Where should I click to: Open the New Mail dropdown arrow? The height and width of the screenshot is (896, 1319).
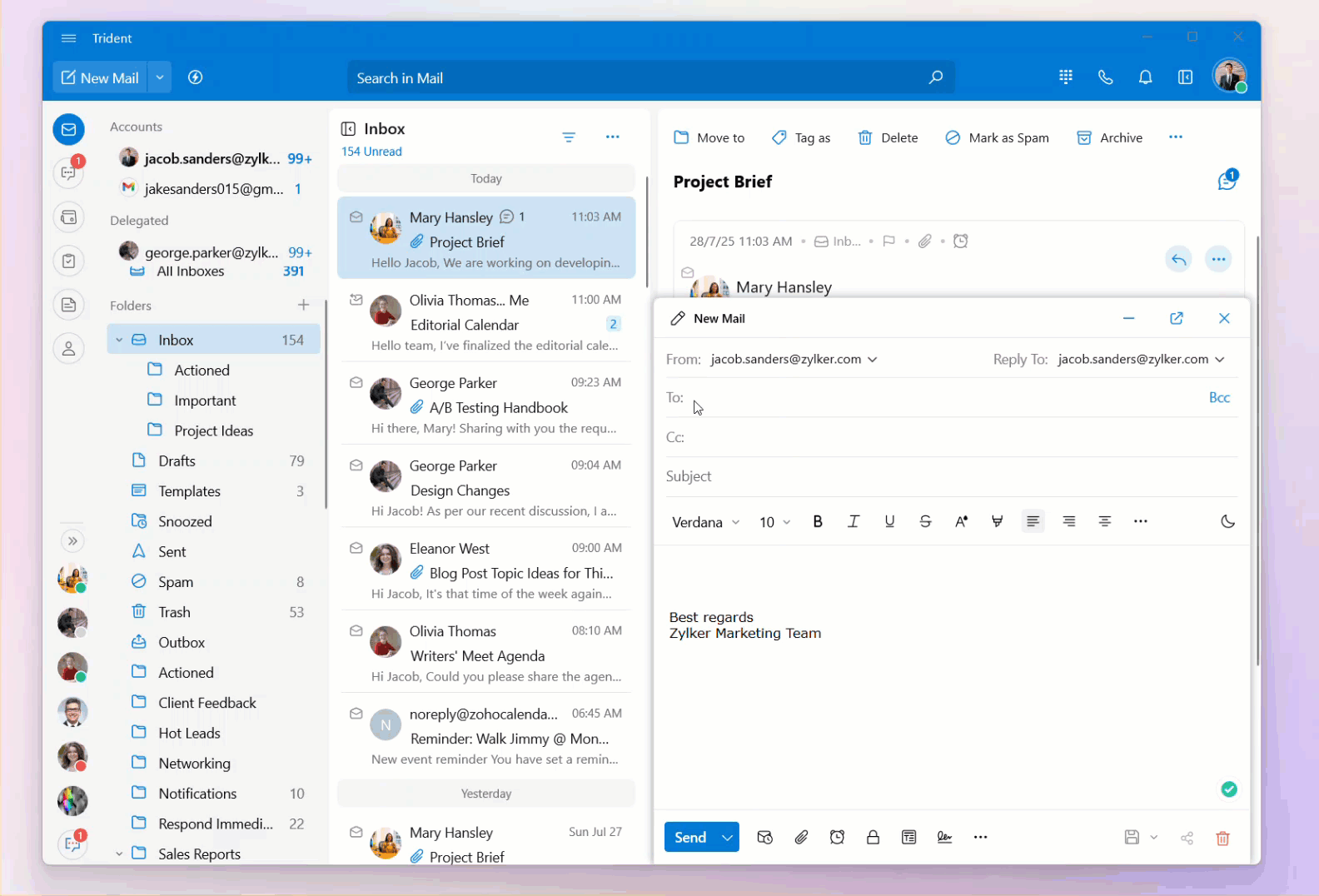tap(159, 77)
